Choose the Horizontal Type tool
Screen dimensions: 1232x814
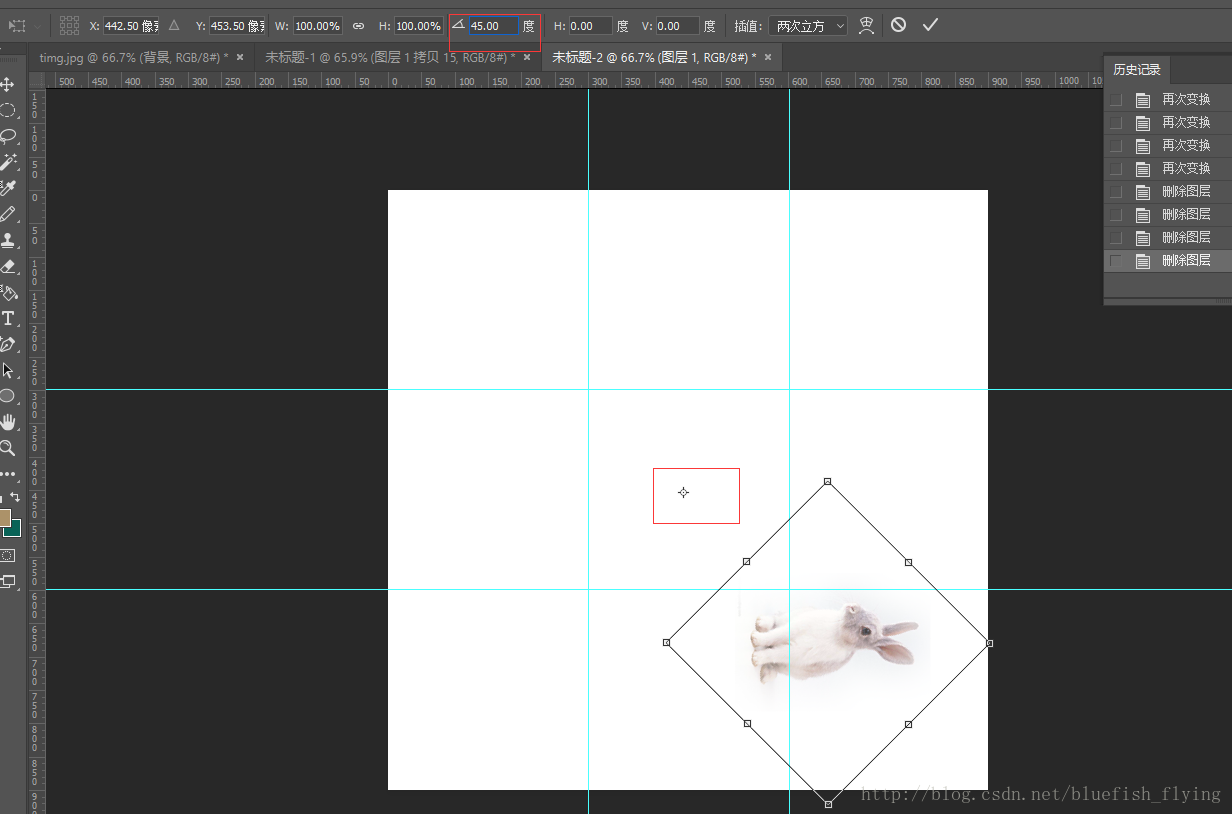click(8, 318)
